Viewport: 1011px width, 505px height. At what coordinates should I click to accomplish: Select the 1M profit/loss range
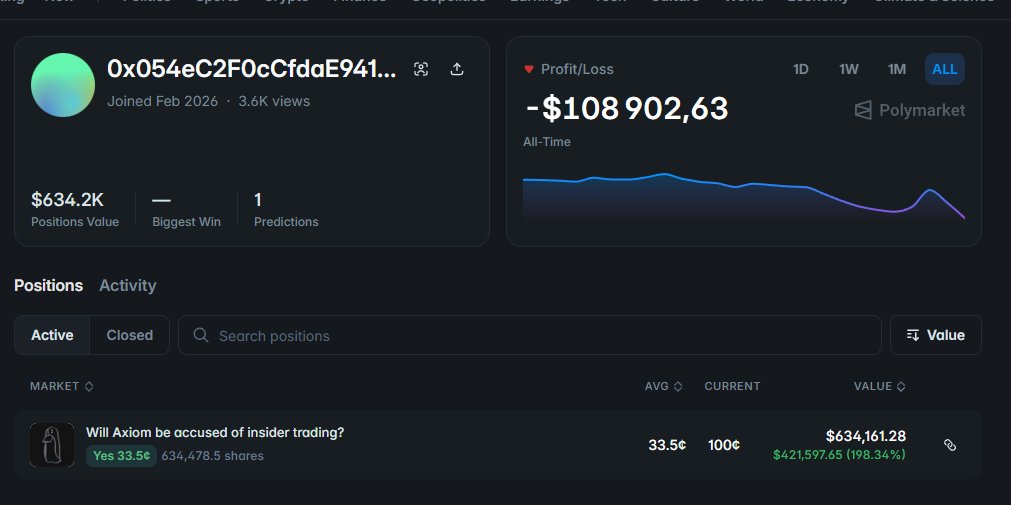[x=897, y=69]
